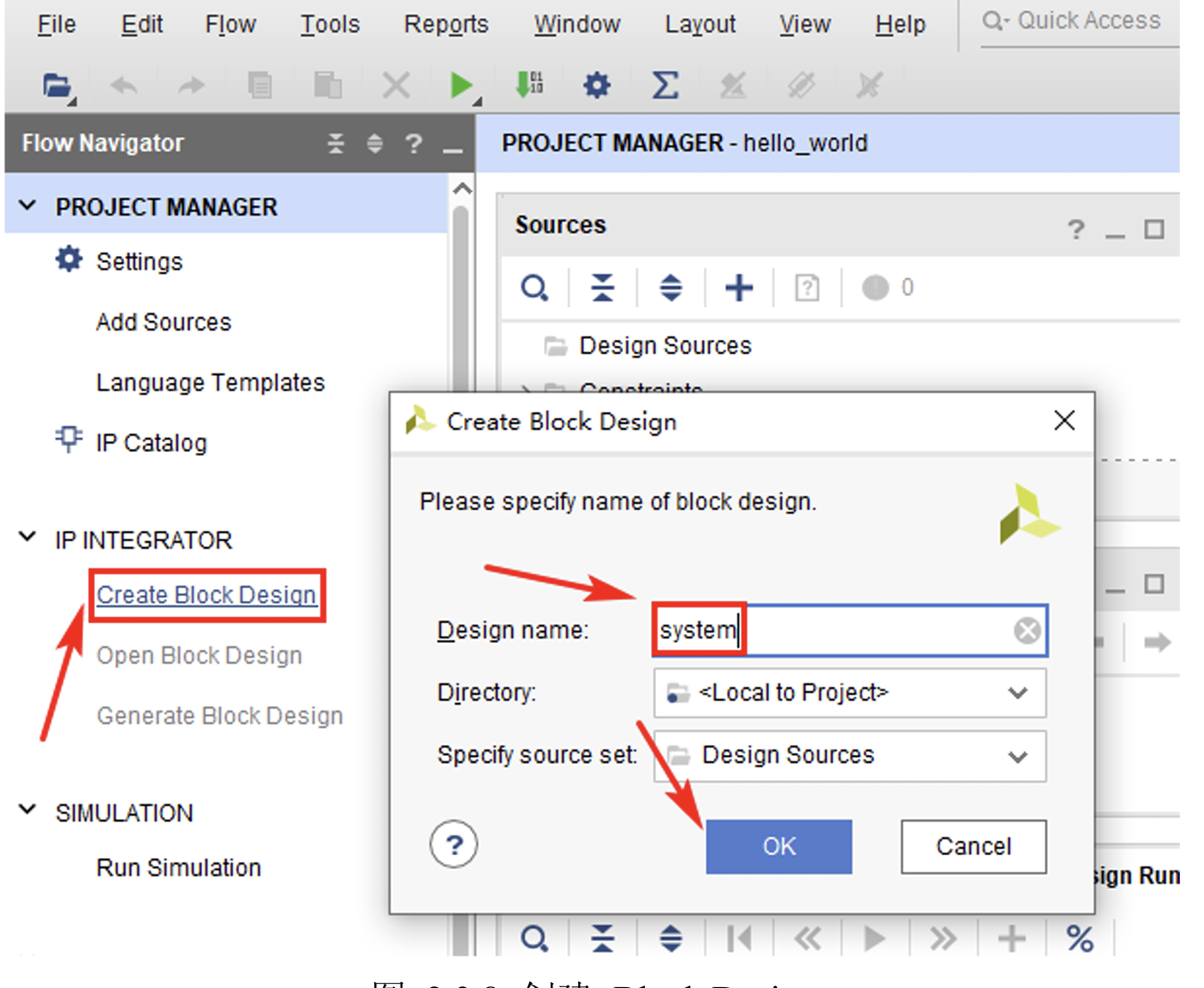
Task: Click the bottom toolbar next-step double arrow
Action: [x=943, y=938]
